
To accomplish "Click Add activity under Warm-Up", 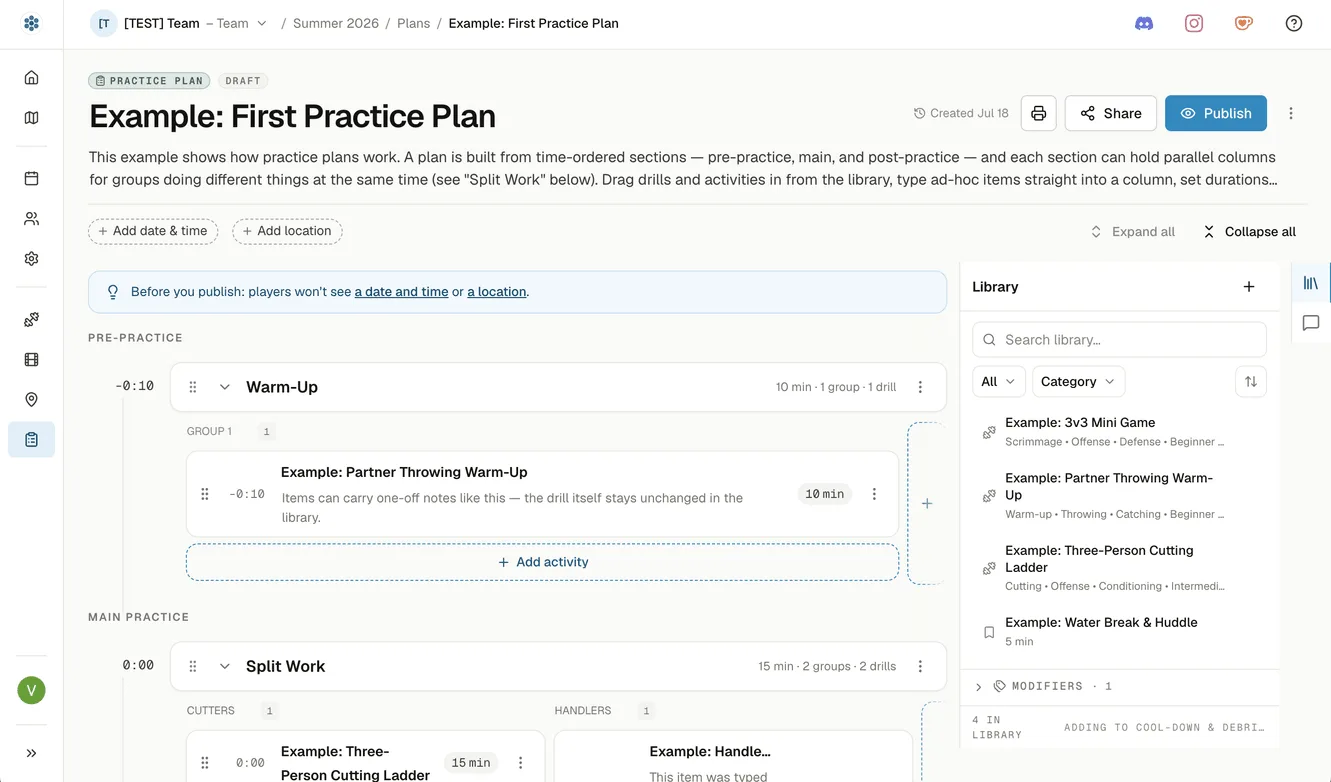I will tap(543, 562).
